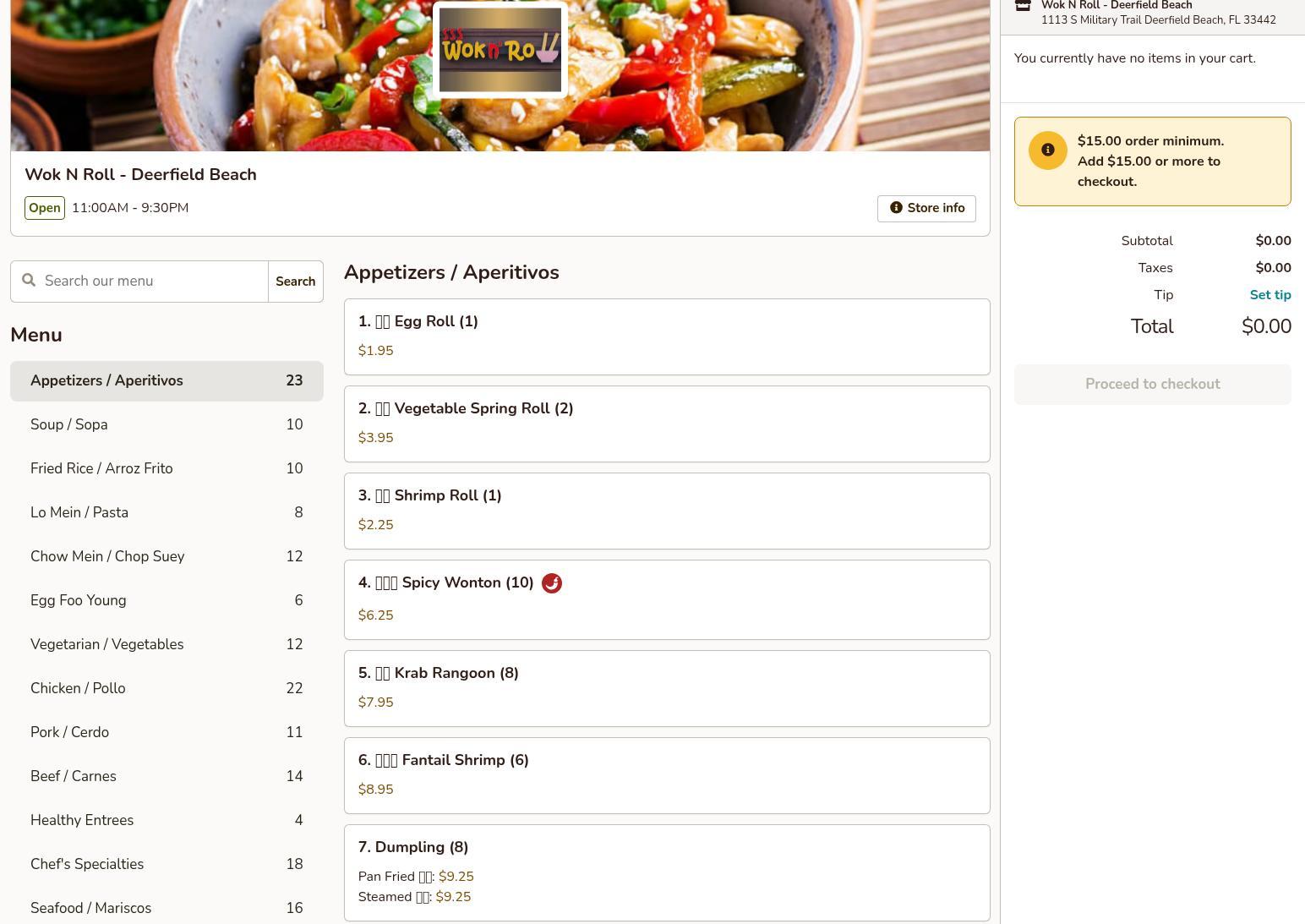Open the Egg Roll (1) item
This screenshot has width=1305, height=924.
click(x=667, y=336)
